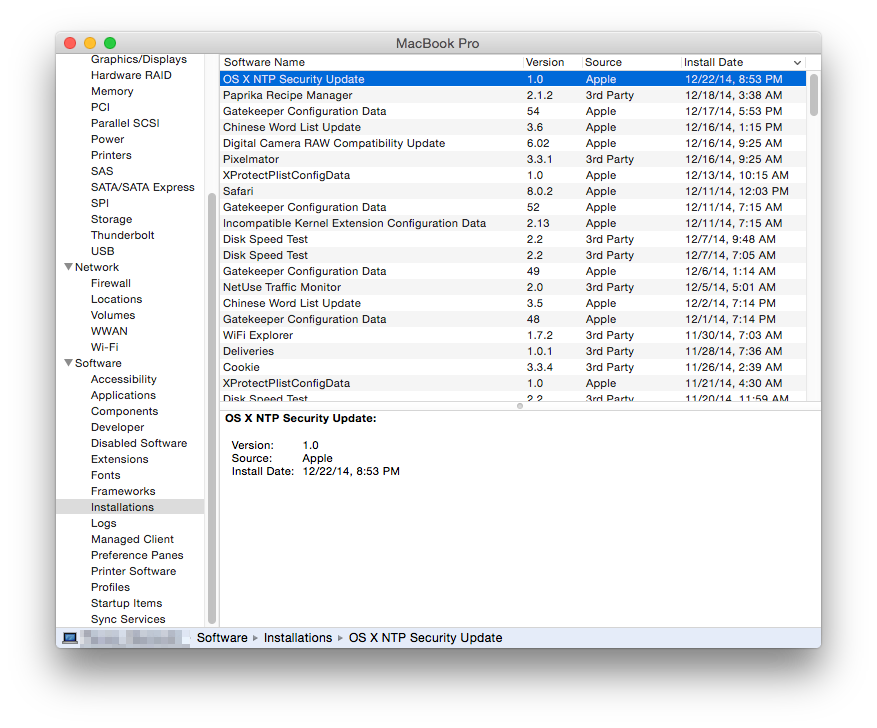877x728 pixels.
Task: Close the MacBook Pro window
Action: click(x=70, y=43)
